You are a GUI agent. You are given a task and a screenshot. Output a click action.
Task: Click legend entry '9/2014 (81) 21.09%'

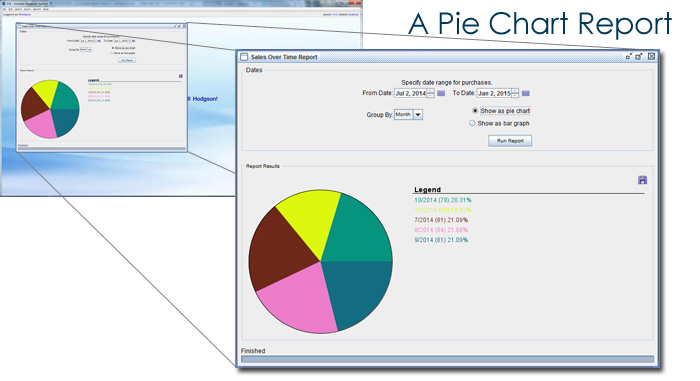(x=441, y=240)
